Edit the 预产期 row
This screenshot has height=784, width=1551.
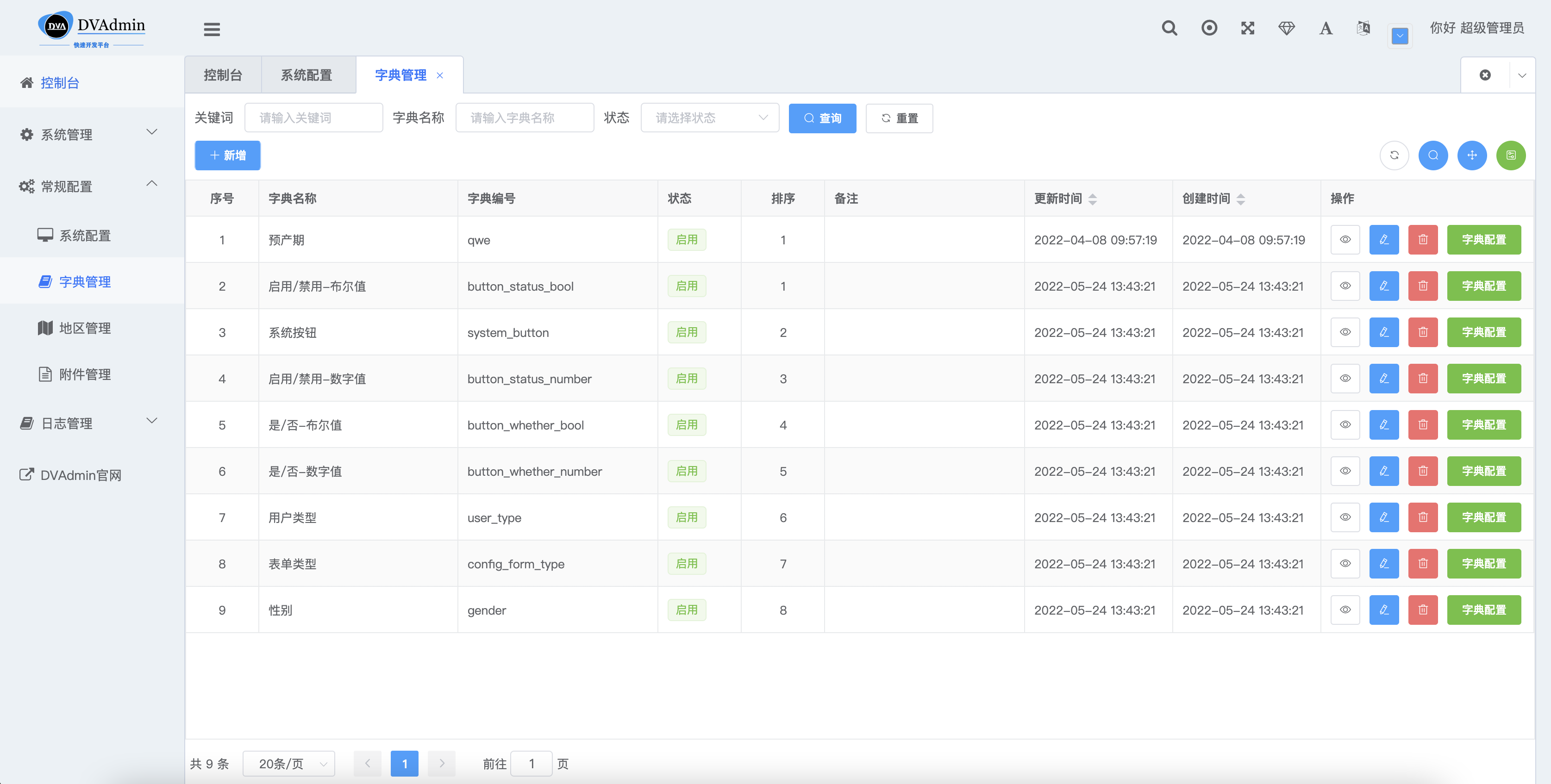(x=1383, y=239)
